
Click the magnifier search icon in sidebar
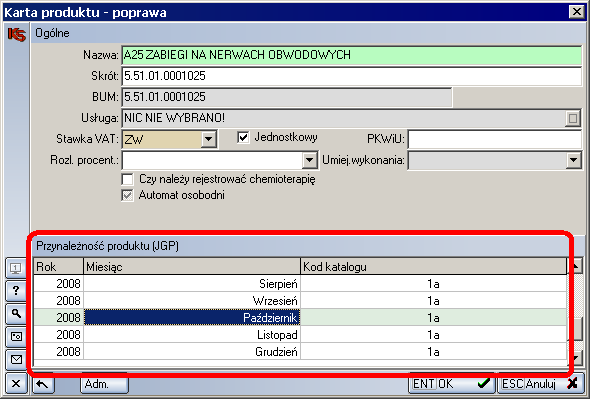(16, 314)
